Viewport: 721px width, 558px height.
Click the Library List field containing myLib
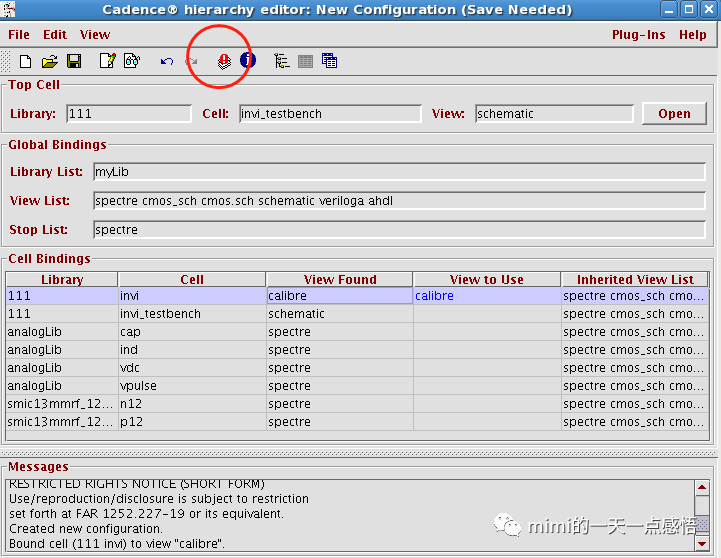click(x=399, y=172)
